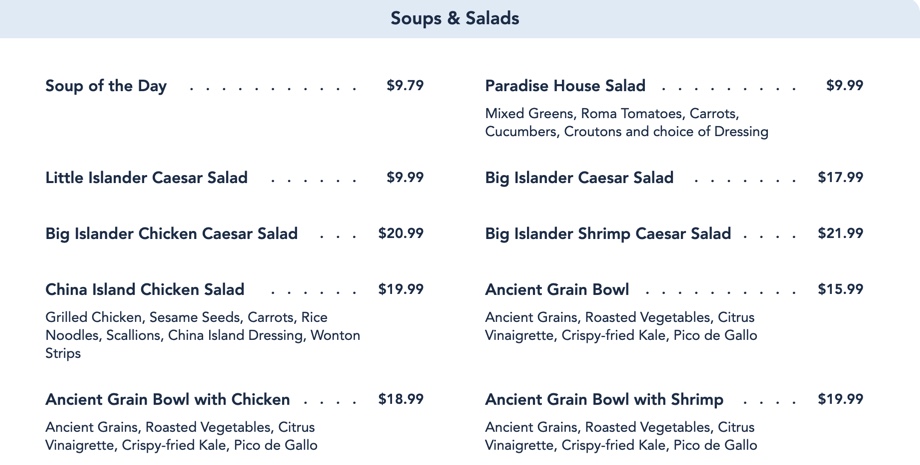
Task: Click the $17.99 Caesar salad price
Action: [x=840, y=178]
